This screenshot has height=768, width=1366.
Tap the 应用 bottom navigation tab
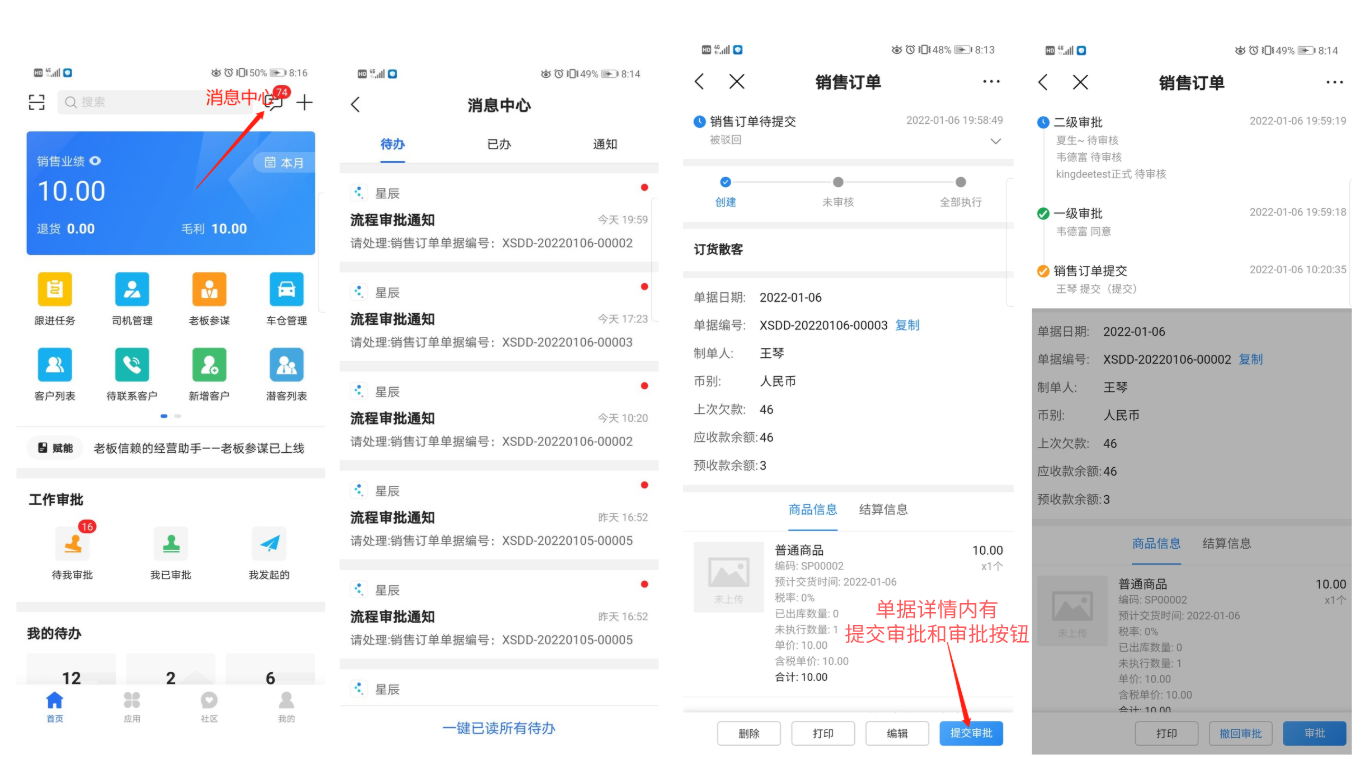click(x=132, y=705)
